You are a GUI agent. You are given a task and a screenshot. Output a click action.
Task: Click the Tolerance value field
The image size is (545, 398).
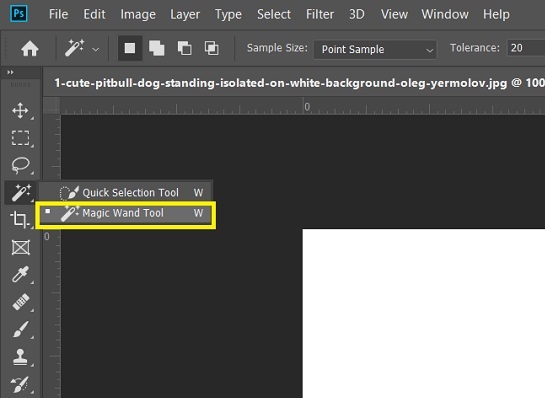(x=526, y=48)
